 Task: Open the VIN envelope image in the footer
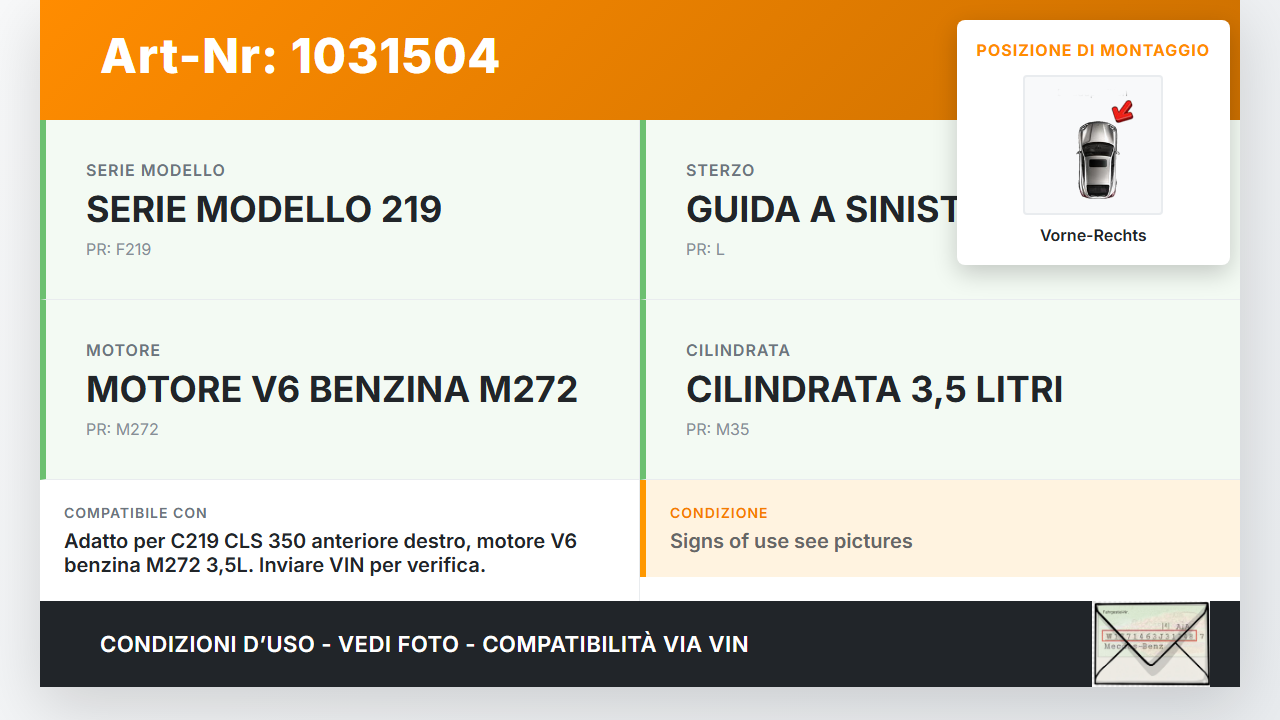tap(1150, 644)
